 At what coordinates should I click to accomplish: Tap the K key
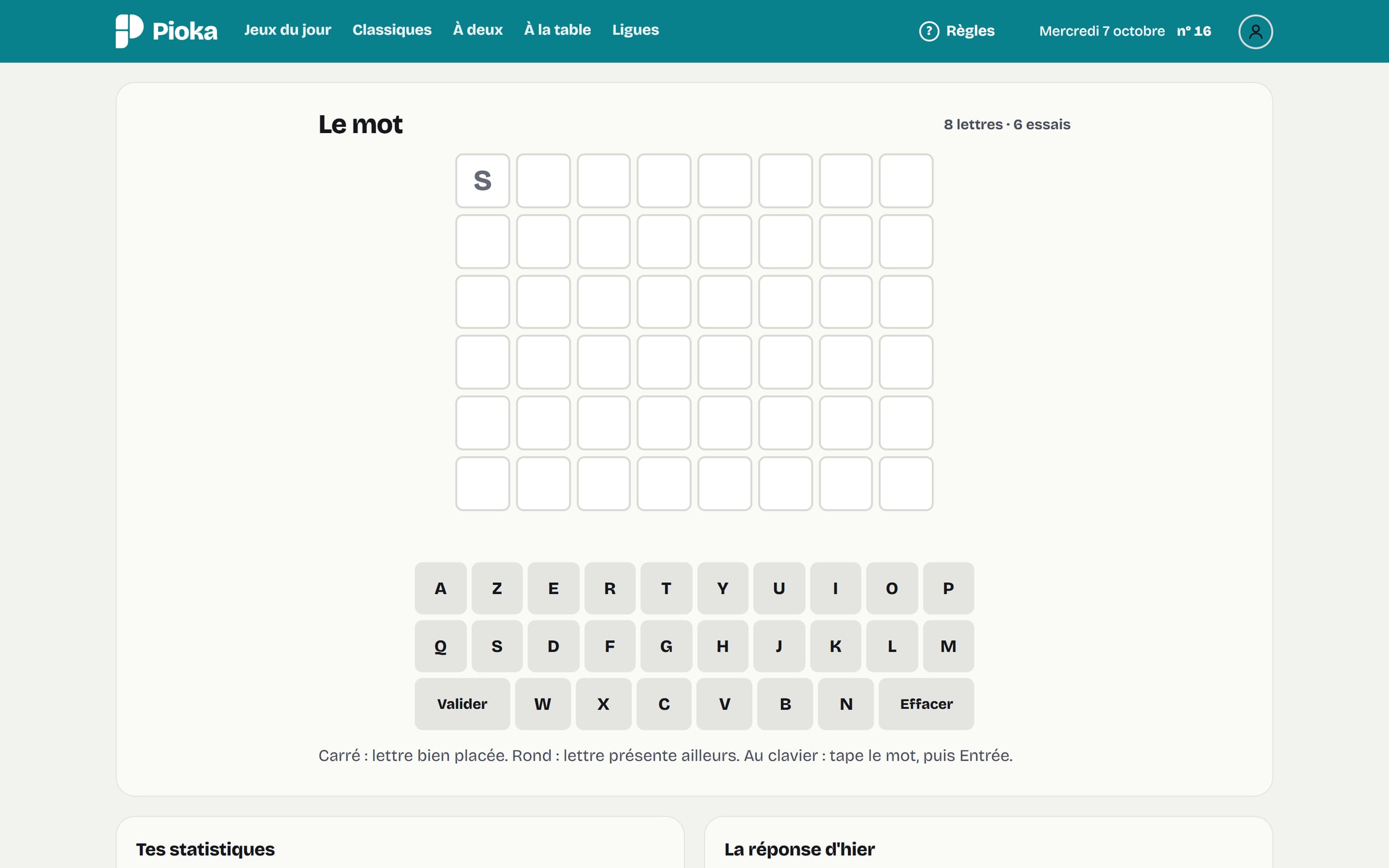[x=835, y=646]
